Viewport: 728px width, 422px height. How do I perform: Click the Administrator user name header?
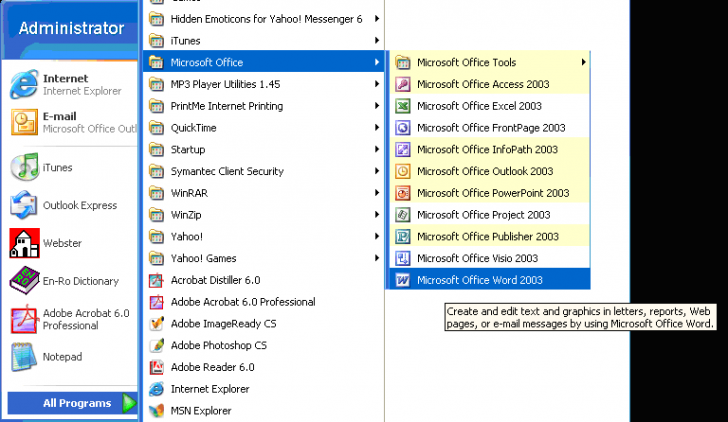coord(72,28)
